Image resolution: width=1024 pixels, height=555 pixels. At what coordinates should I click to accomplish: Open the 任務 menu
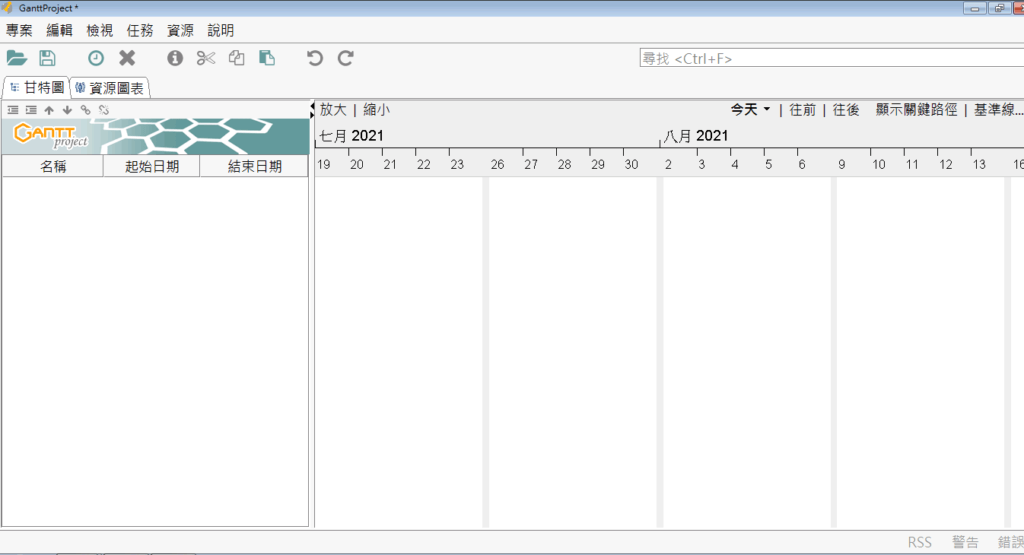pyautogui.click(x=140, y=31)
